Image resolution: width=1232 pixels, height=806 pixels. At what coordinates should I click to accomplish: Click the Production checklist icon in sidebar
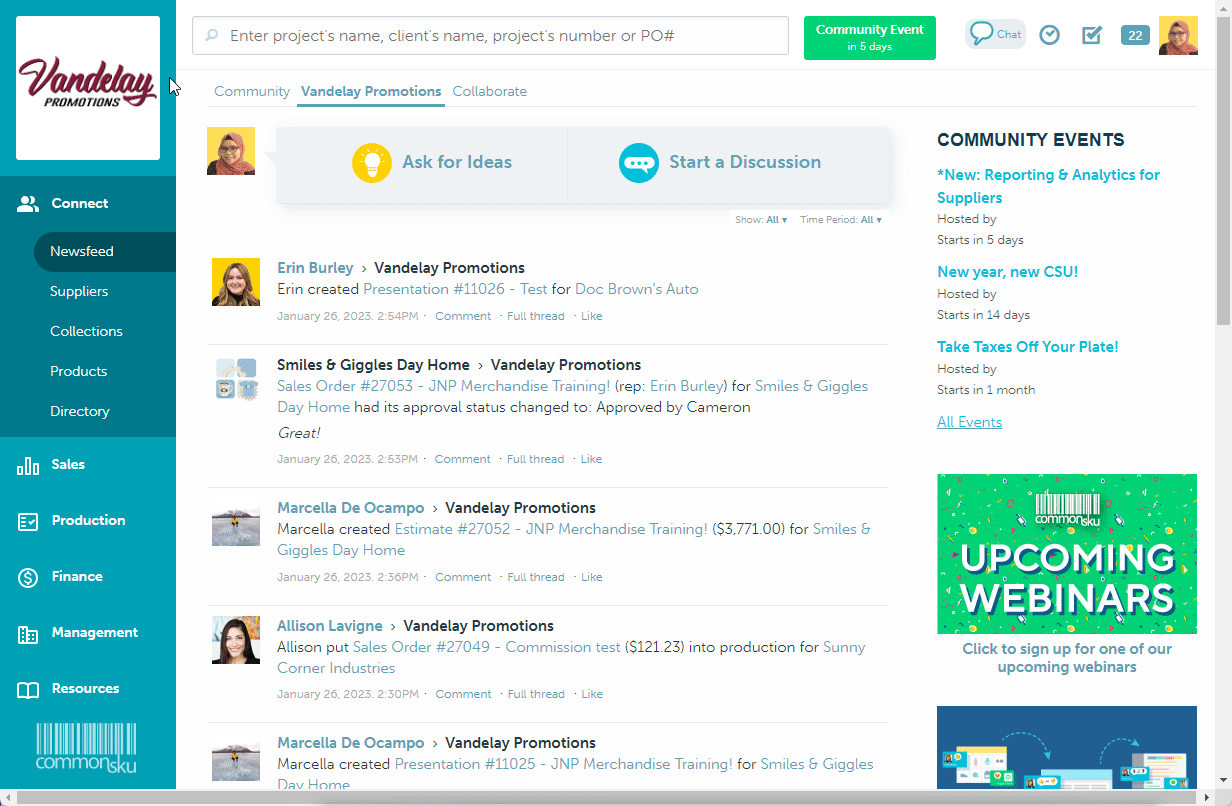tap(28, 521)
